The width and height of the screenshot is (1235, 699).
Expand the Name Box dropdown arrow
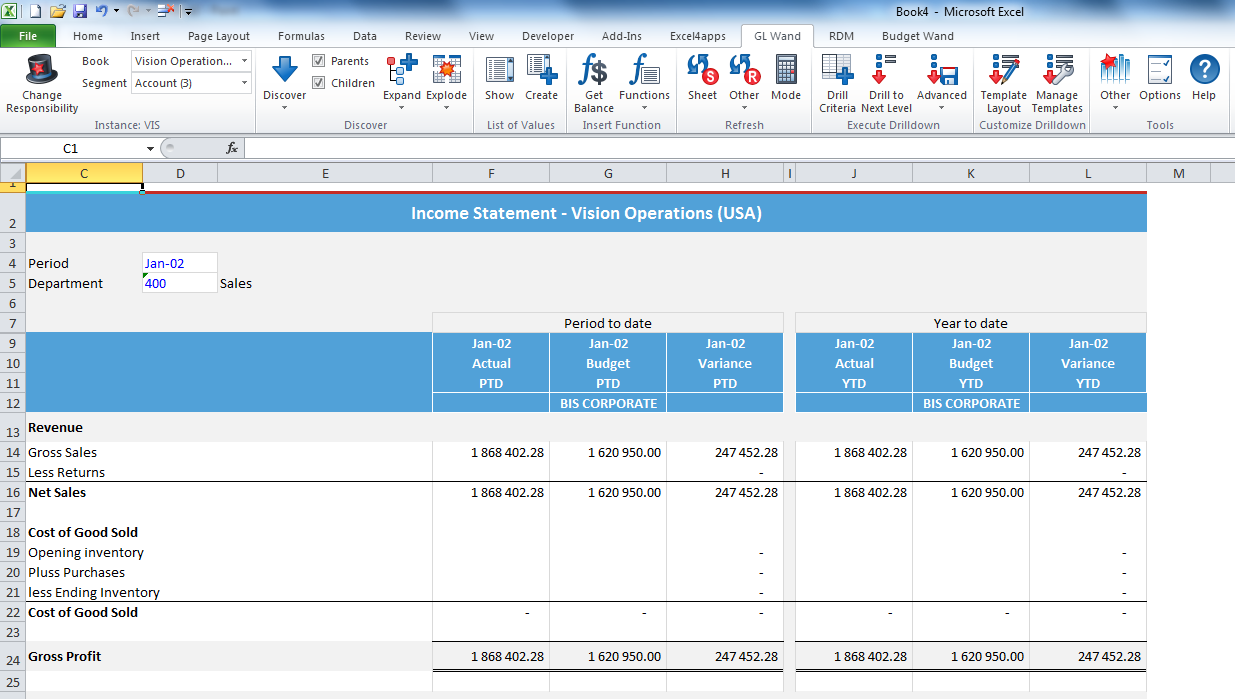point(150,148)
